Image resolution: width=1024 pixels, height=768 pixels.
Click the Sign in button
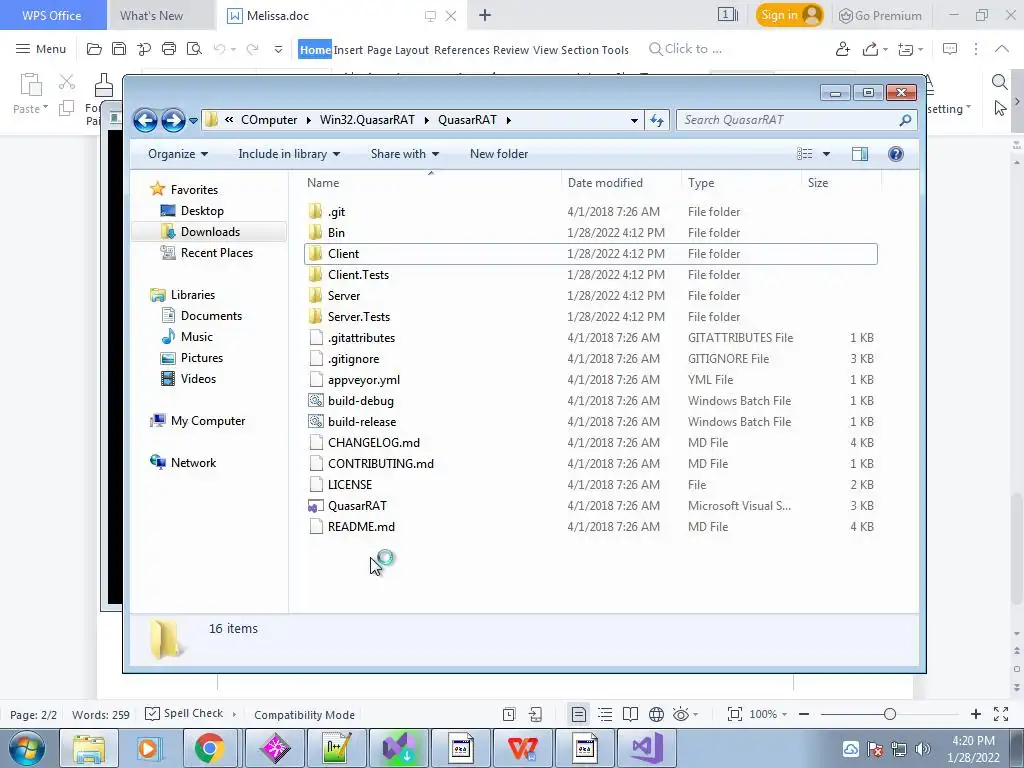[789, 15]
